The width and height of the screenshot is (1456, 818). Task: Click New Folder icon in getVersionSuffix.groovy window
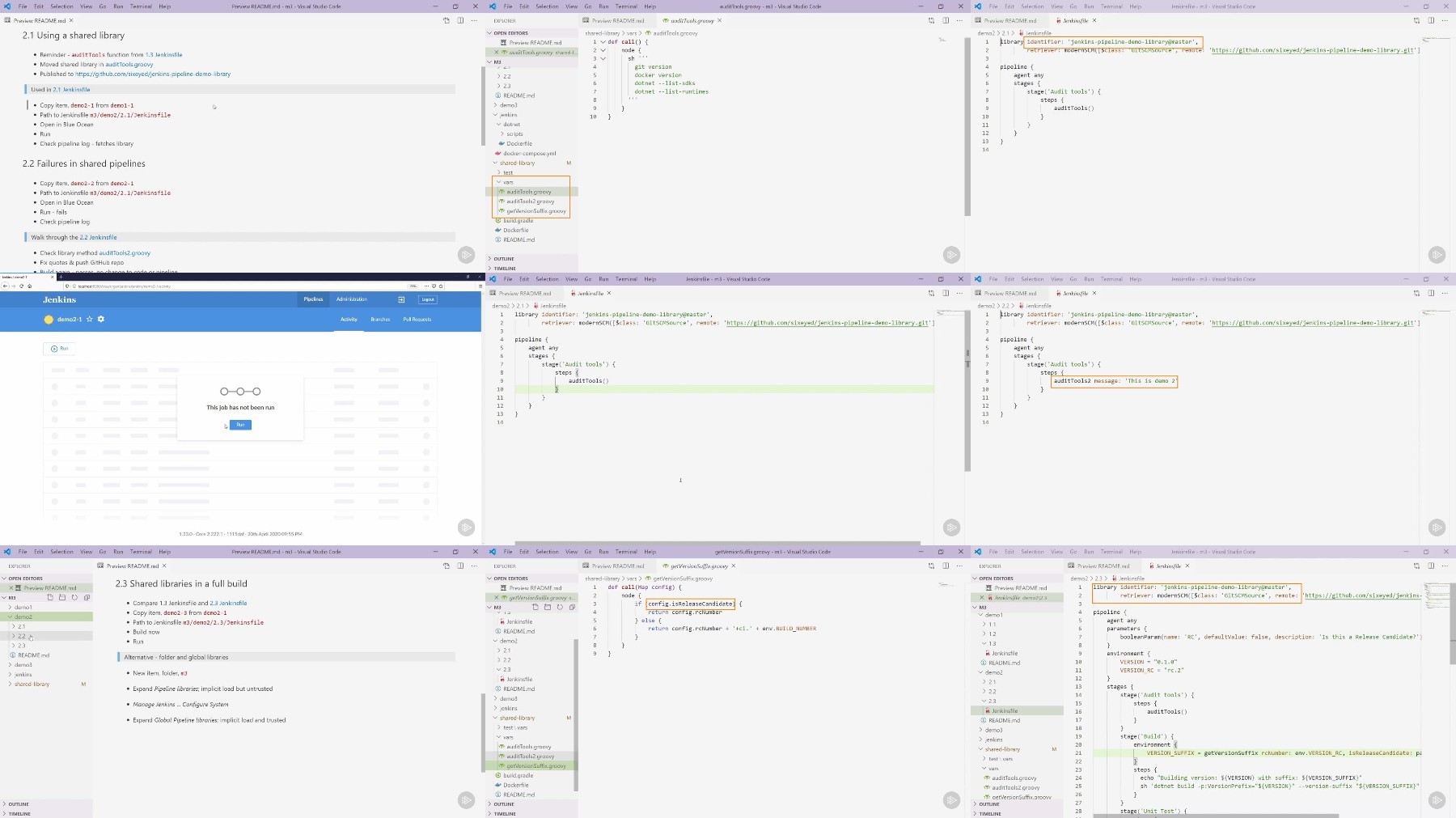click(547, 607)
